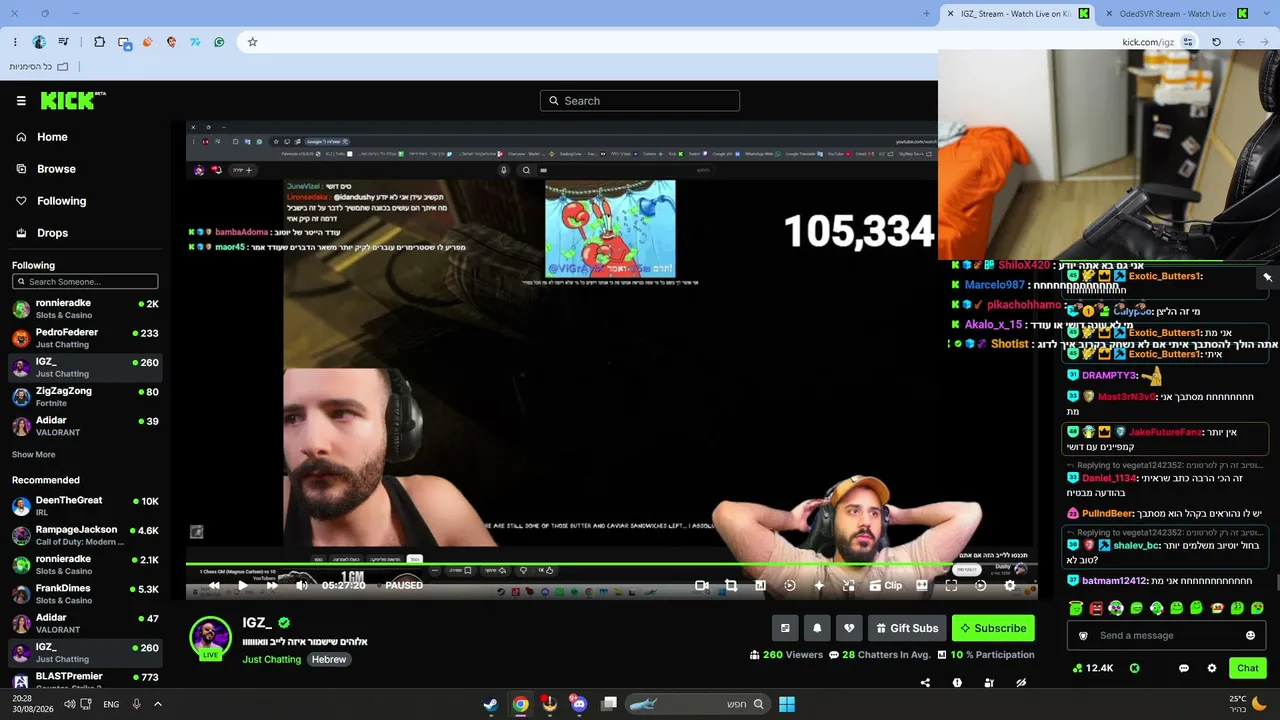
Task: Show hidden taskbar tray icons
Action: [x=157, y=704]
